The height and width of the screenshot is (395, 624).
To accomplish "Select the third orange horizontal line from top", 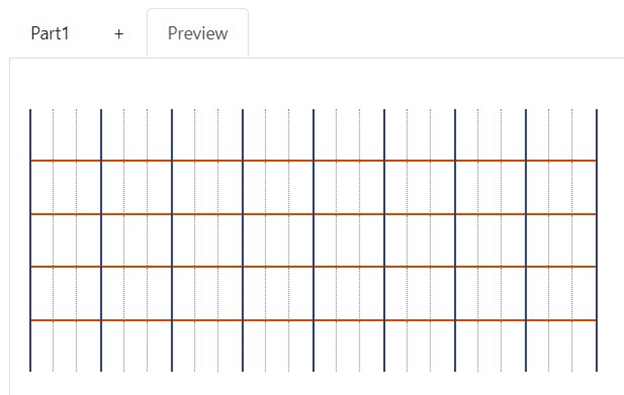I will coord(314,267).
